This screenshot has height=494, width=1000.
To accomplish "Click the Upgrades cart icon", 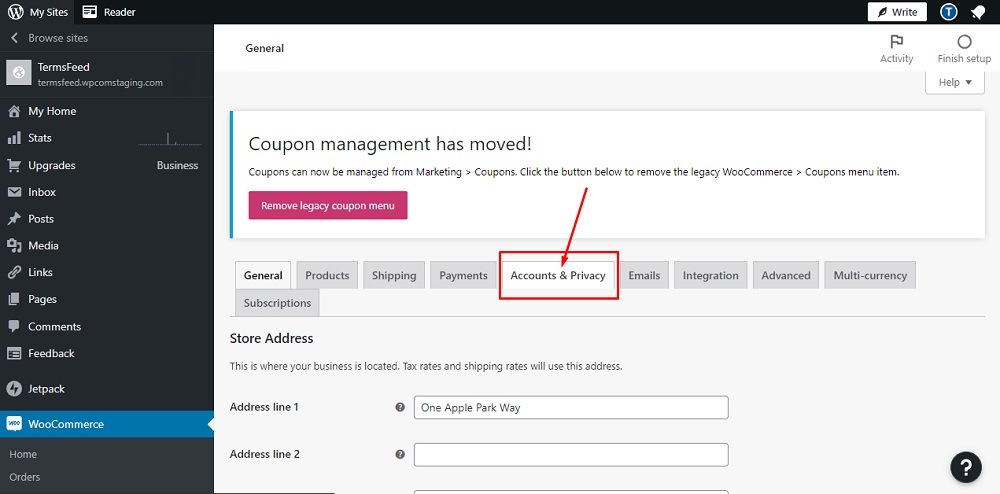I will [14, 166].
